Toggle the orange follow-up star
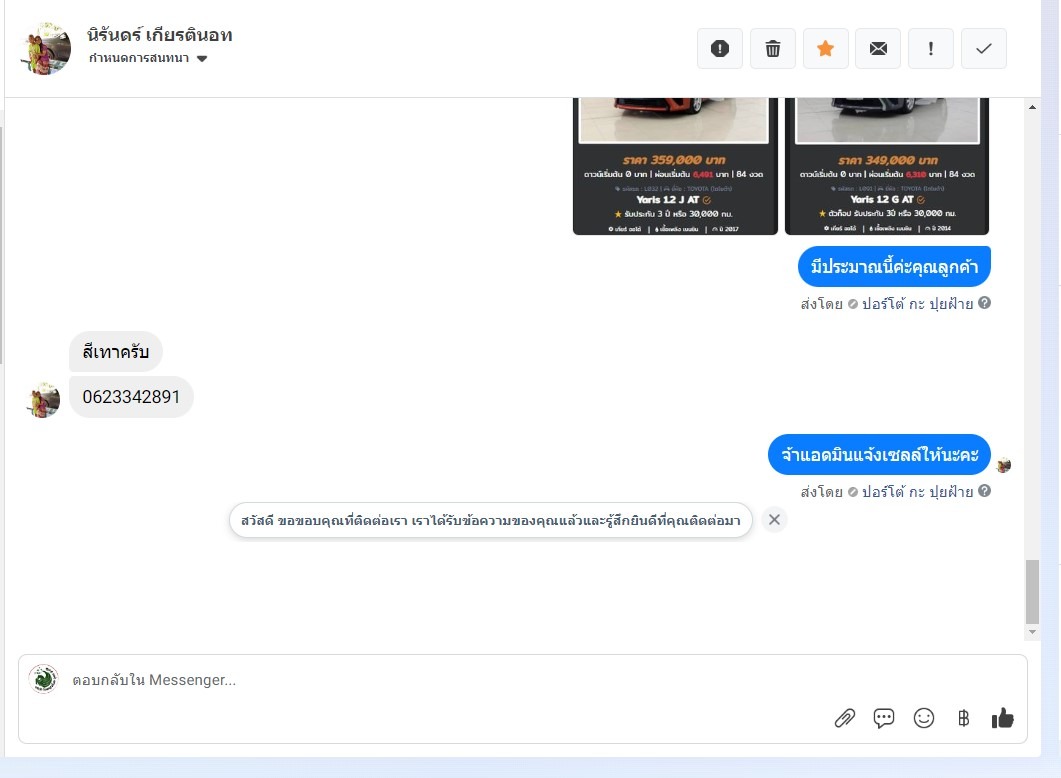 pyautogui.click(x=826, y=49)
